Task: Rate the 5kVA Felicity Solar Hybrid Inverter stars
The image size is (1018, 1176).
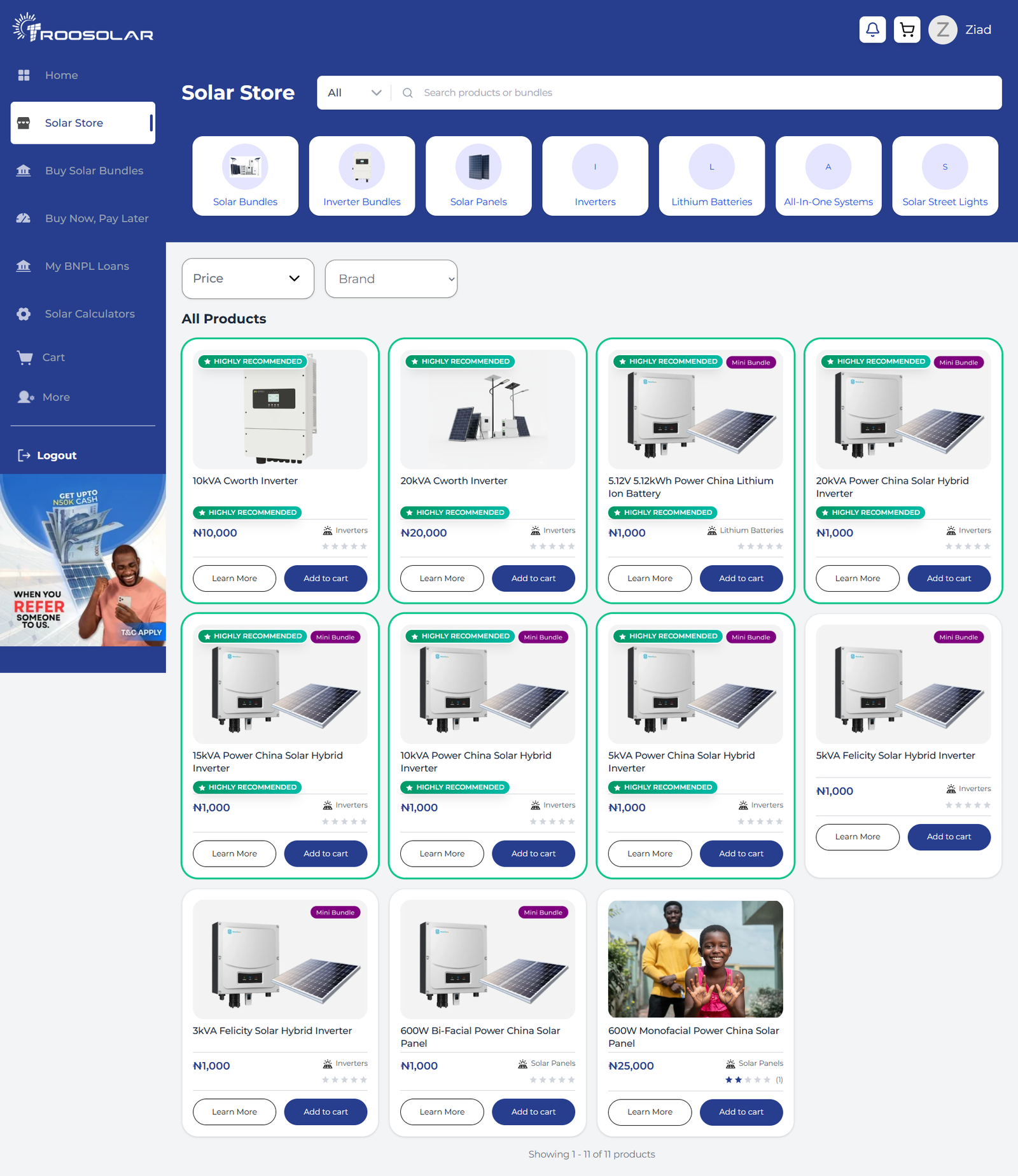Action: (x=967, y=804)
